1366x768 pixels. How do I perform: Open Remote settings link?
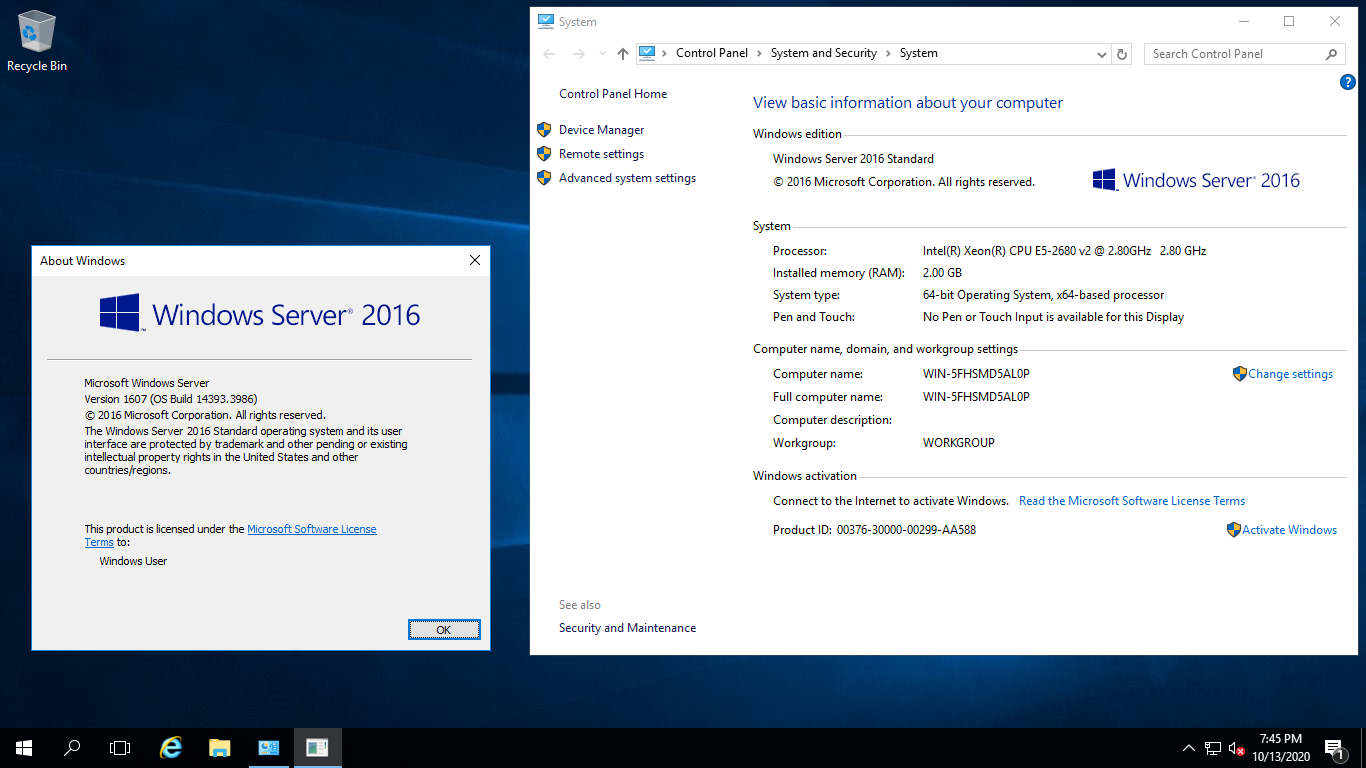(601, 154)
